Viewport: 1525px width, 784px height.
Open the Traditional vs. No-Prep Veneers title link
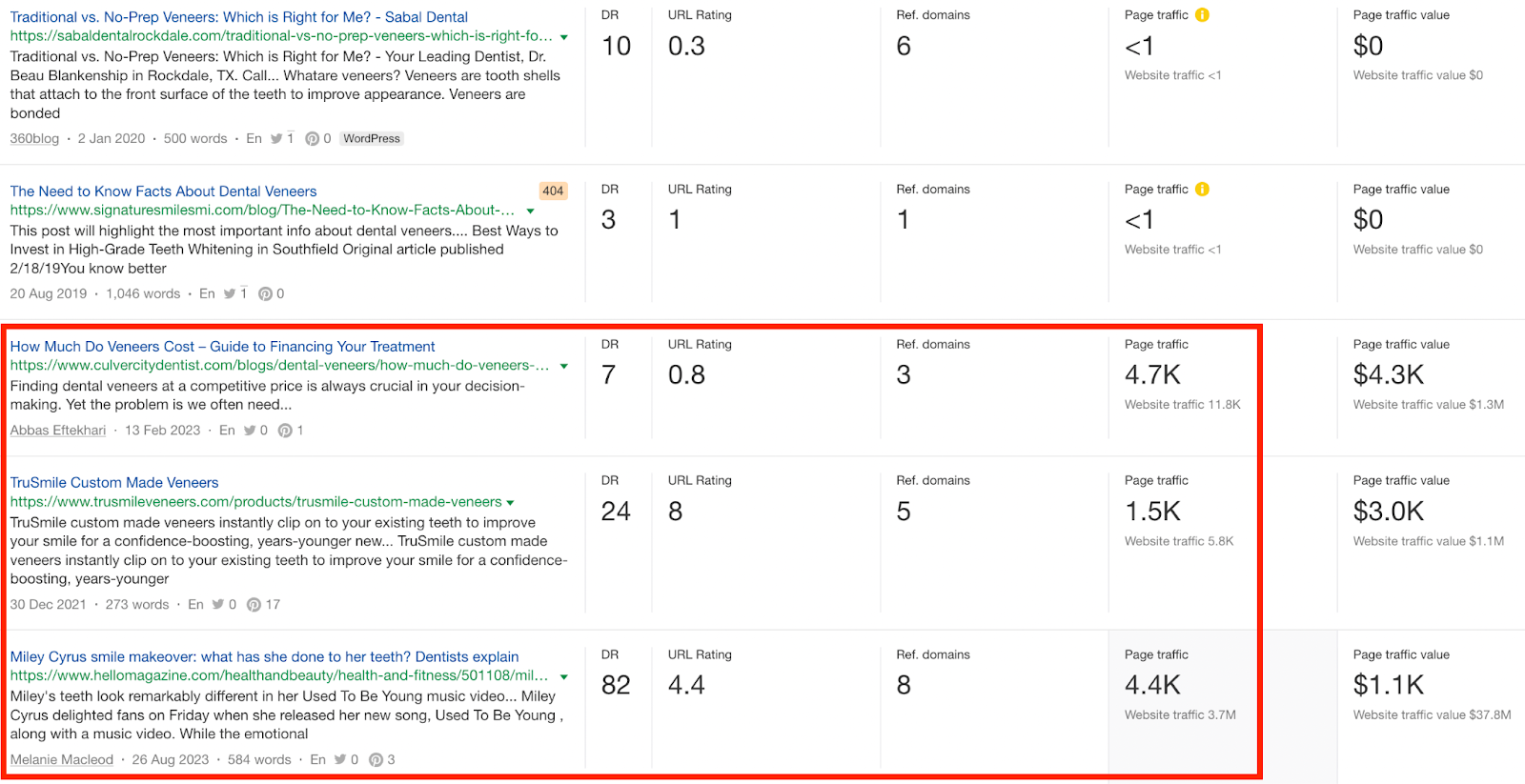click(x=239, y=17)
